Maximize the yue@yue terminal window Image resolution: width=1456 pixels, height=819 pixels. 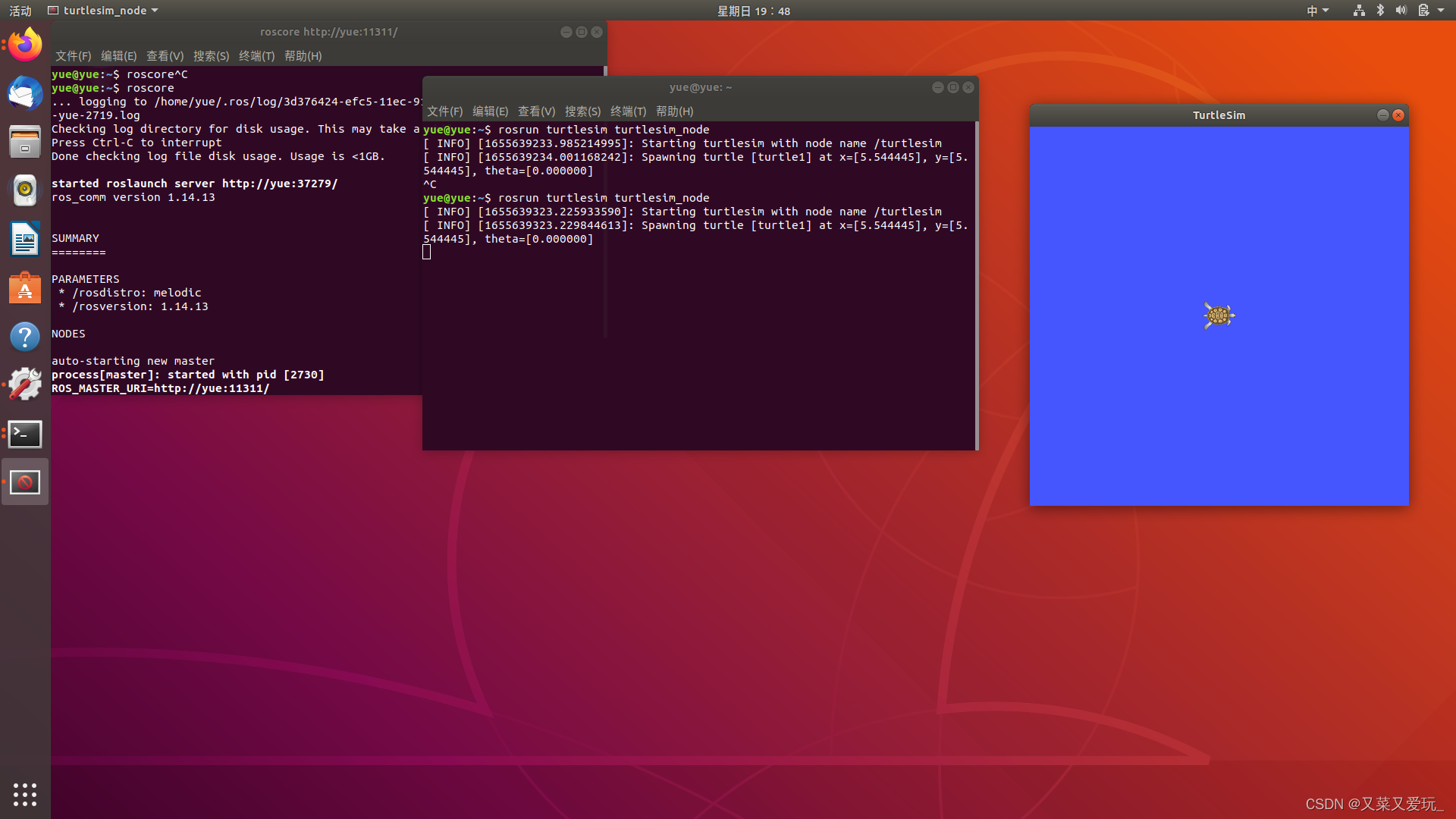(952, 88)
